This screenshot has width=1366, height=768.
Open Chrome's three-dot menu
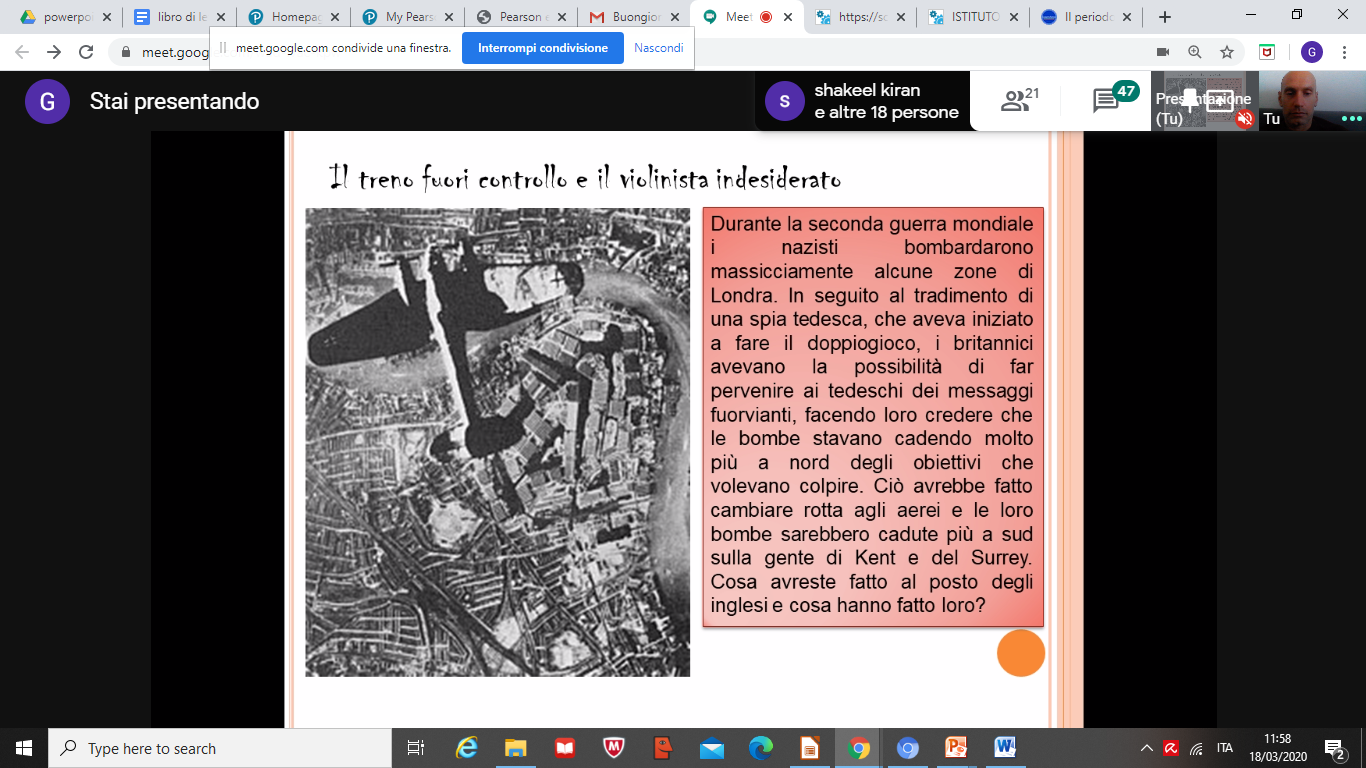coord(1346,52)
